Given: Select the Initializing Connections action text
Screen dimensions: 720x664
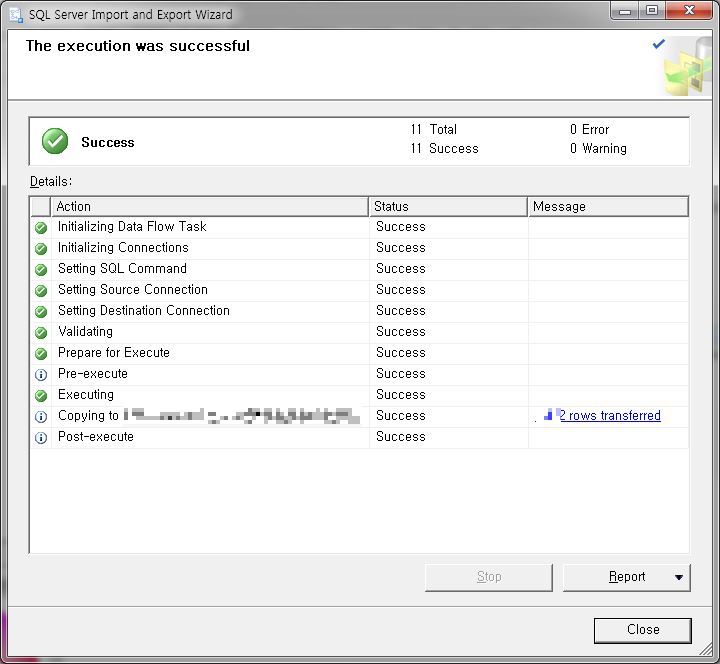Looking at the screenshot, I should coord(123,248).
